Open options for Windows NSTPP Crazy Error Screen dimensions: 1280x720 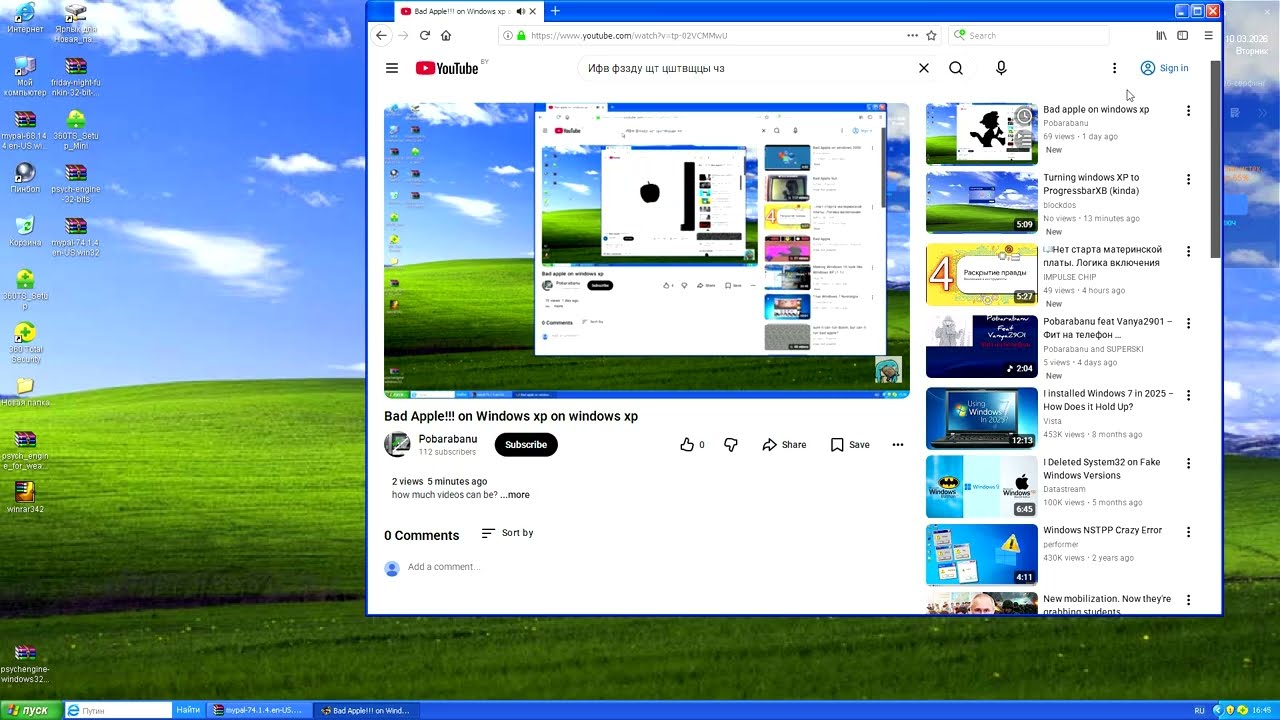pyautogui.click(x=1188, y=532)
